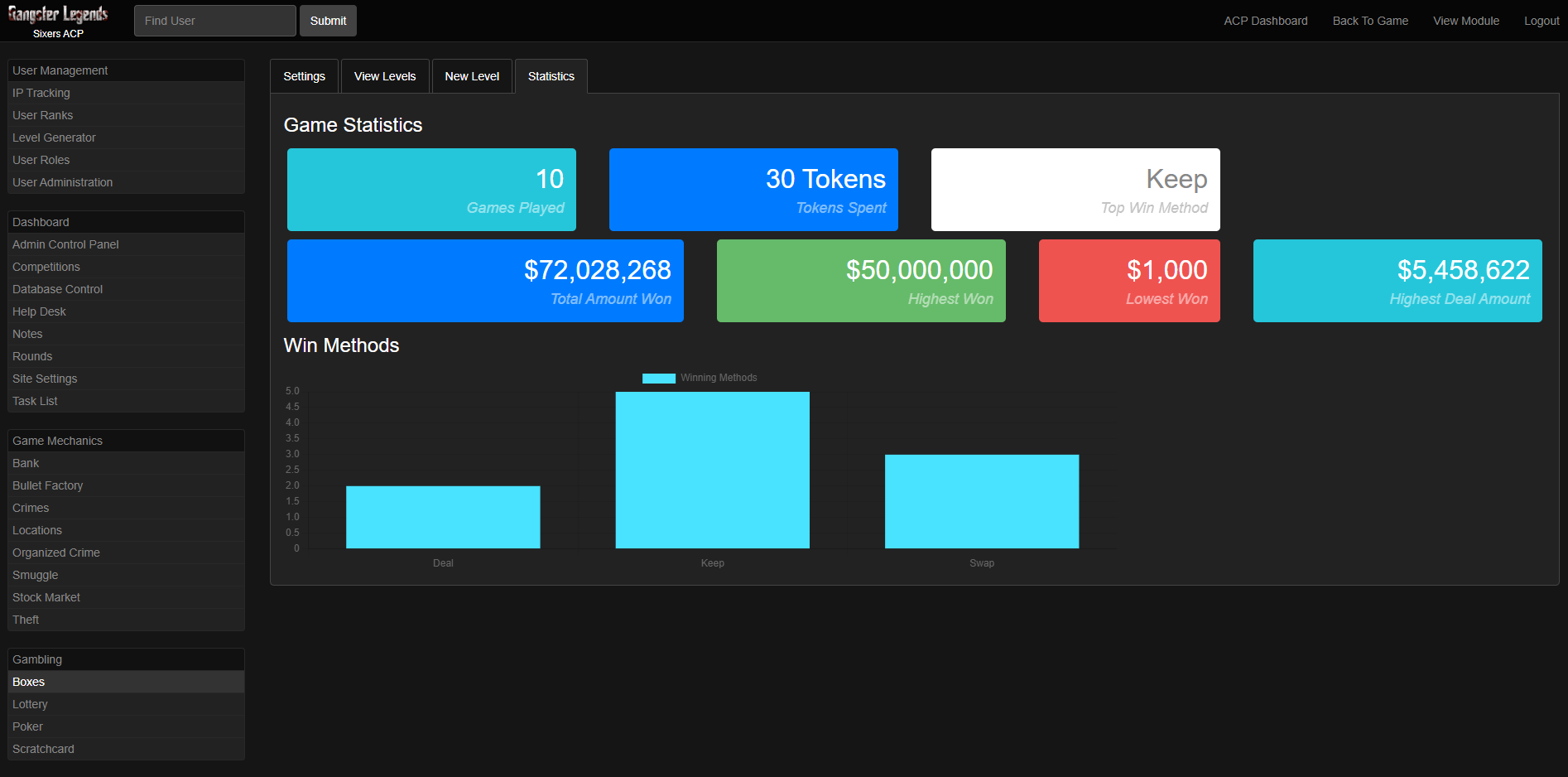This screenshot has width=1568, height=777.
Task: Select Stock Market in Game Mechanics
Action: (x=46, y=597)
